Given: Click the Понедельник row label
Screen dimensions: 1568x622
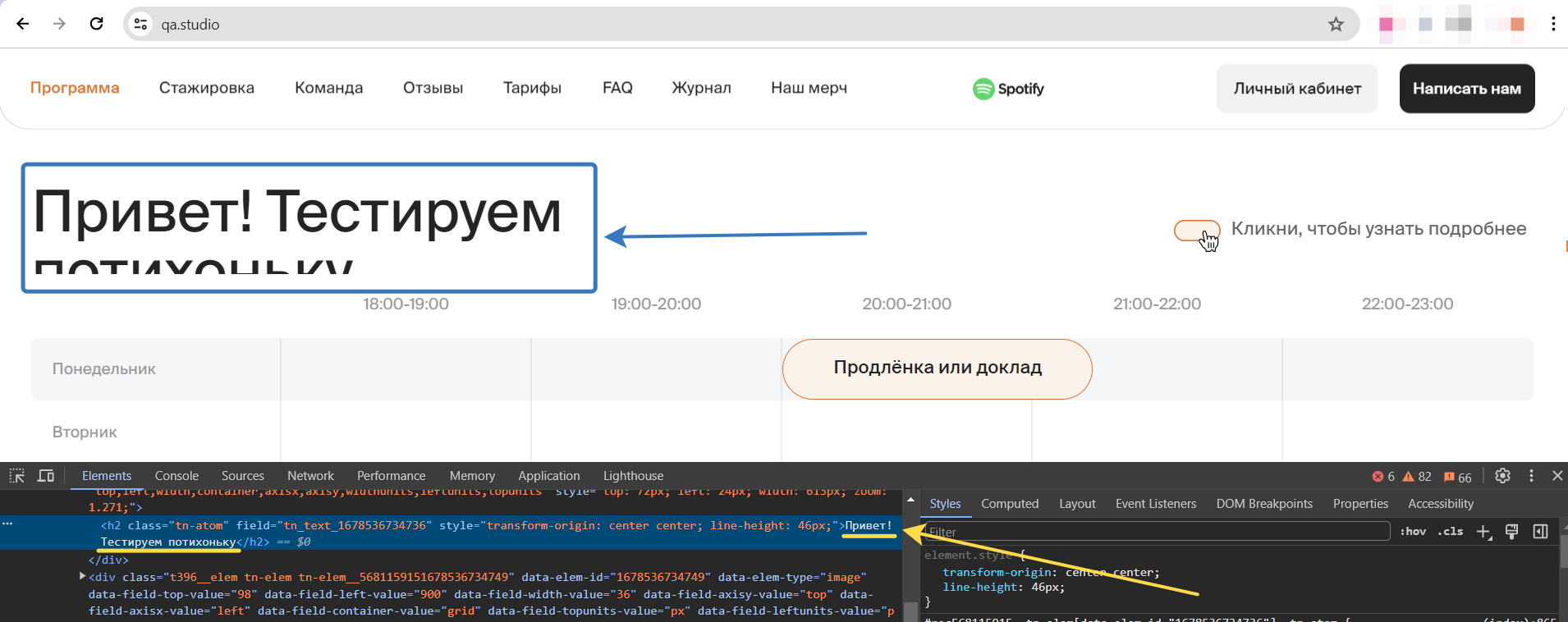Looking at the screenshot, I should 104,369.
